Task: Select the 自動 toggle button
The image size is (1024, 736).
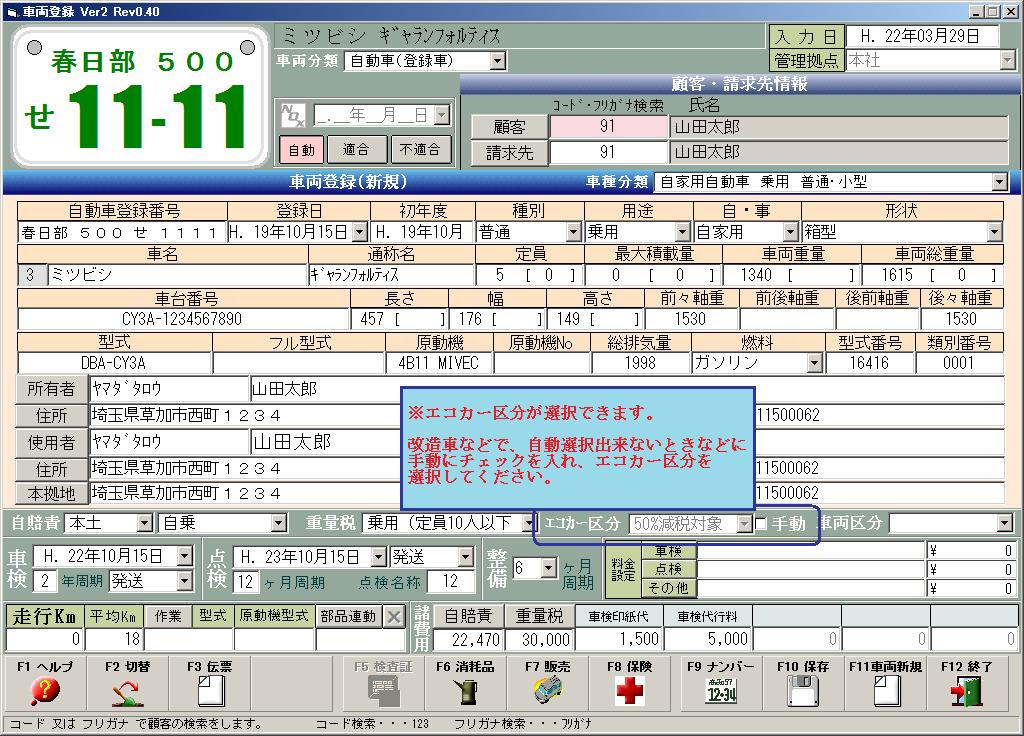Action: coord(301,150)
